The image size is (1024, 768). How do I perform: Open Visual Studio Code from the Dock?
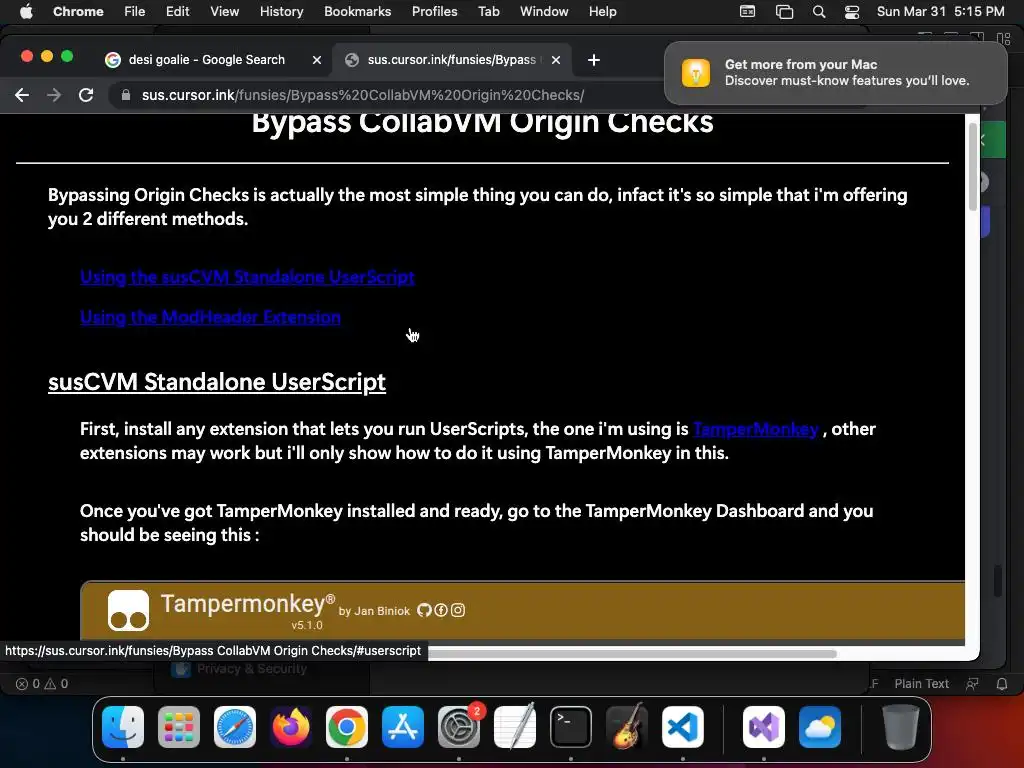click(683, 727)
